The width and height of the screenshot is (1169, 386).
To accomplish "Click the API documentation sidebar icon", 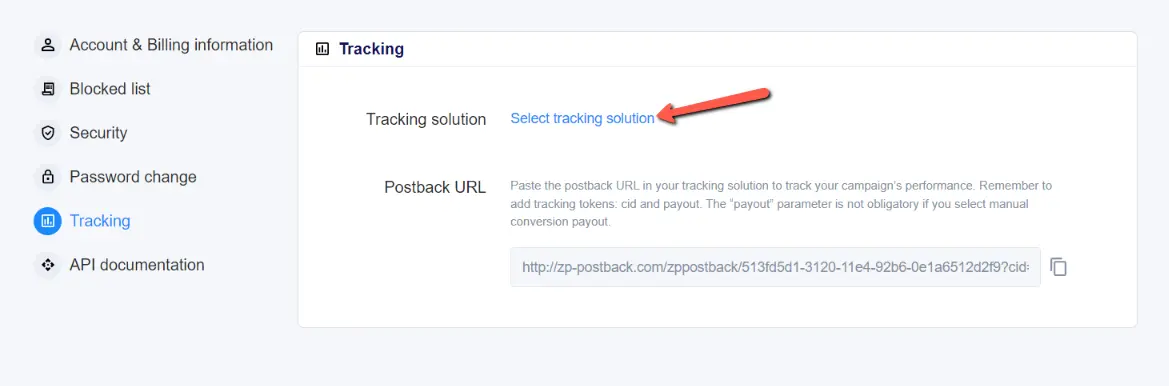I will click(x=48, y=265).
